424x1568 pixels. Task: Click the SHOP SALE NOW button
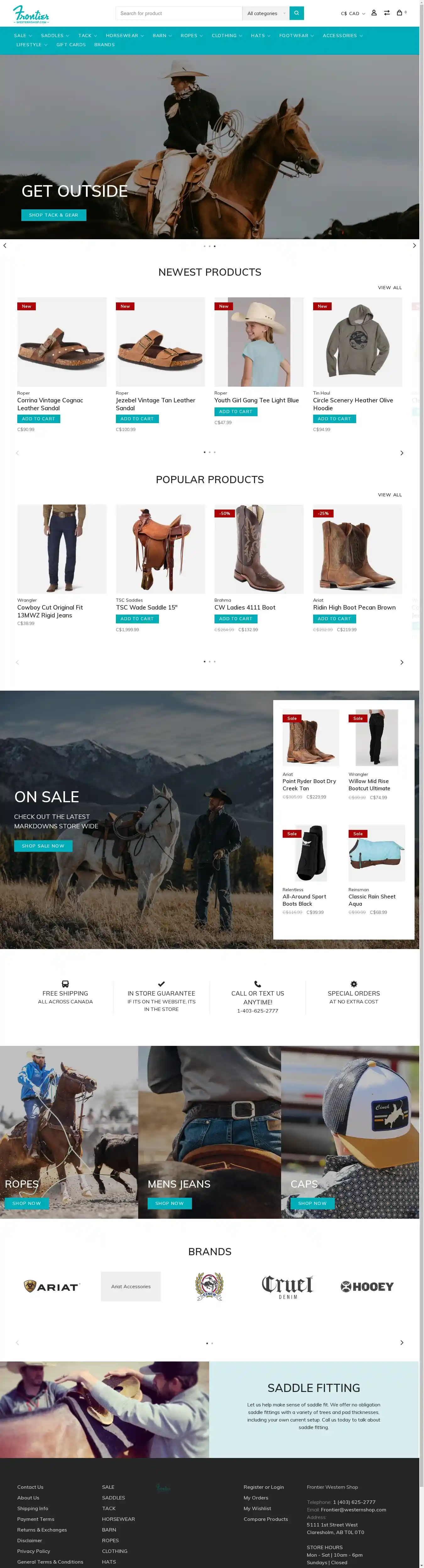tap(43, 846)
